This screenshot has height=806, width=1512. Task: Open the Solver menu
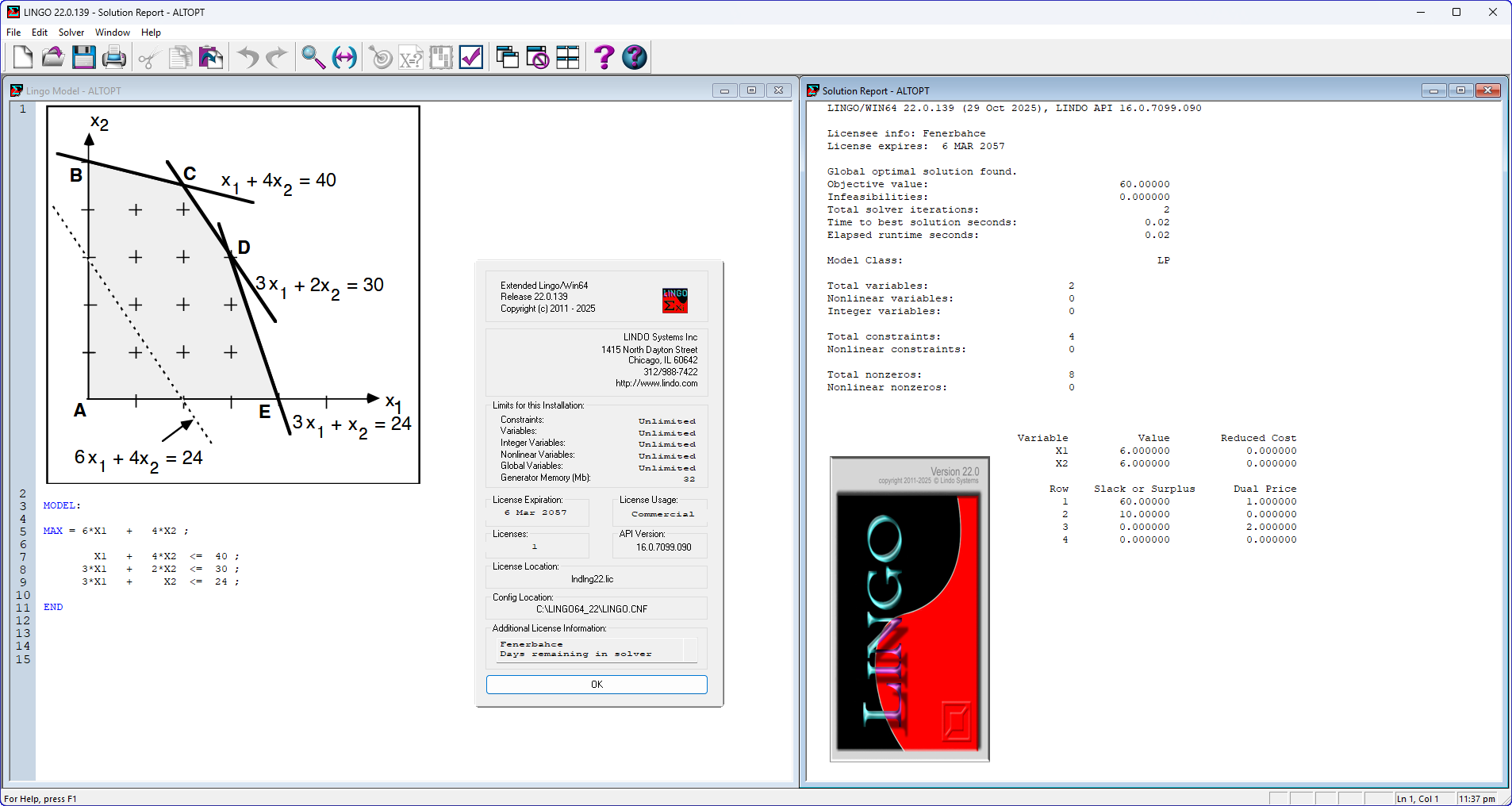pos(71,33)
